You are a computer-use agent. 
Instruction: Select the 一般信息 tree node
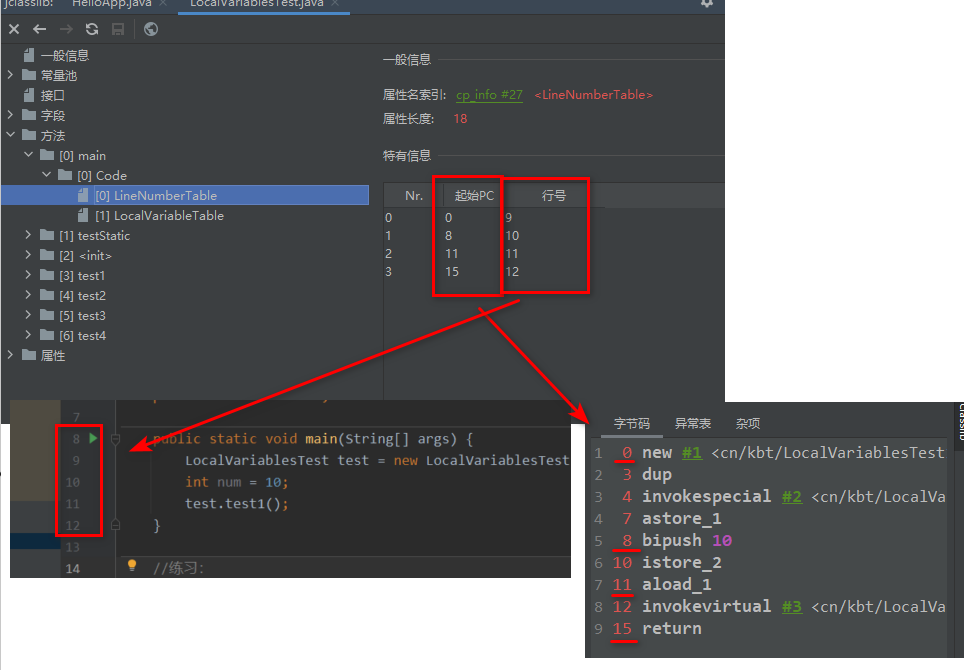[65, 56]
